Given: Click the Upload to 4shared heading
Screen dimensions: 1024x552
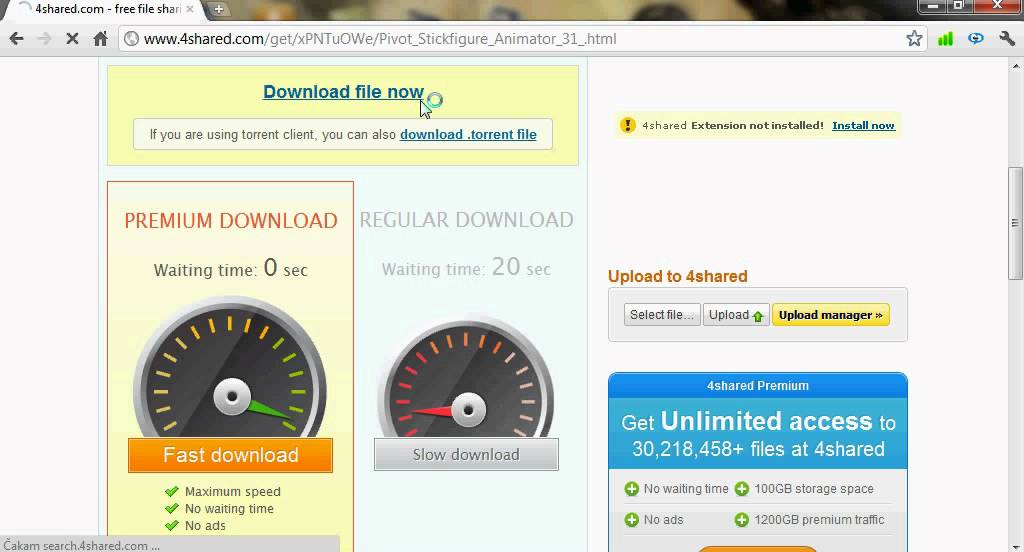Looking at the screenshot, I should pos(678,276).
